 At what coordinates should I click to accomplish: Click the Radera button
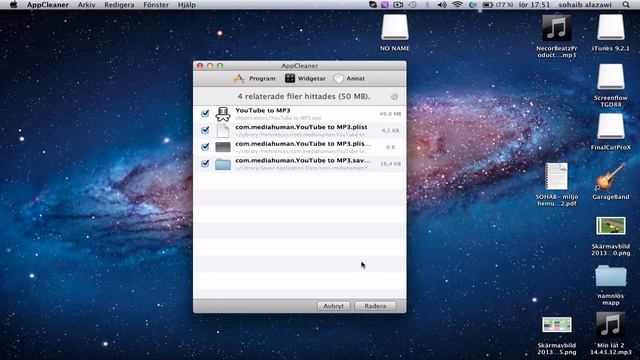click(x=375, y=306)
